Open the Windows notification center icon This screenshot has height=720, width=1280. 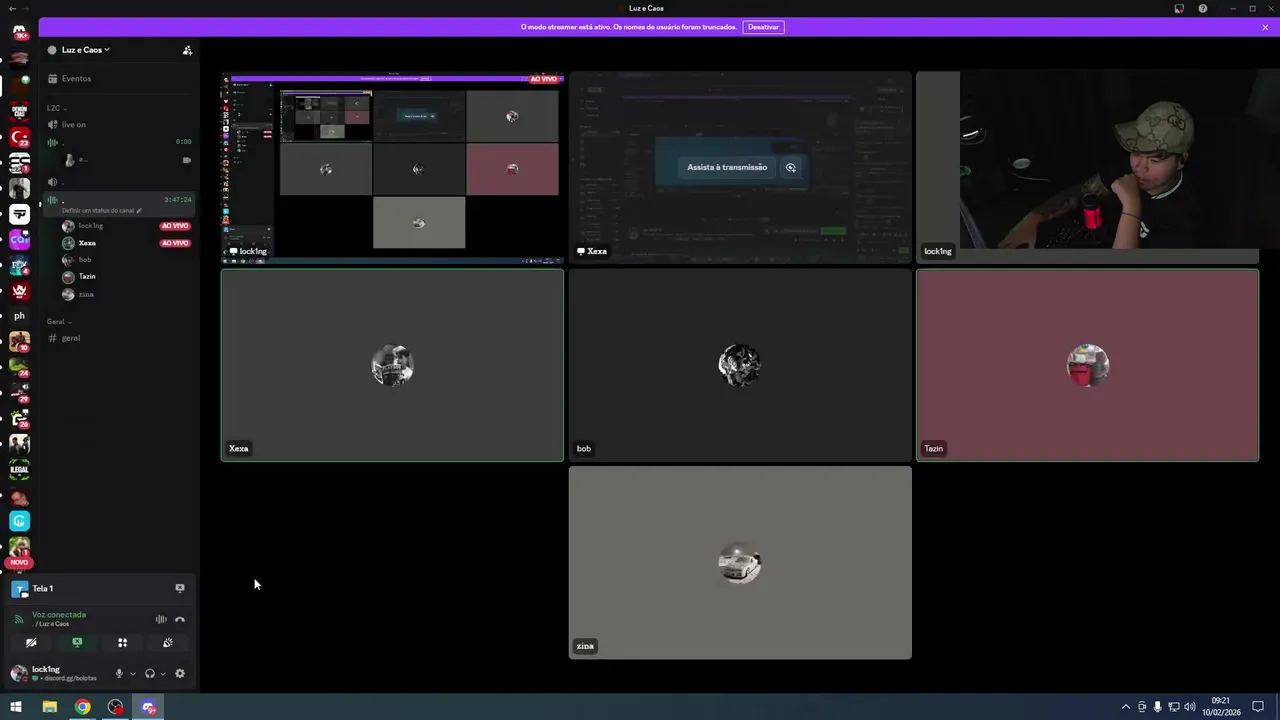tap(1258, 707)
